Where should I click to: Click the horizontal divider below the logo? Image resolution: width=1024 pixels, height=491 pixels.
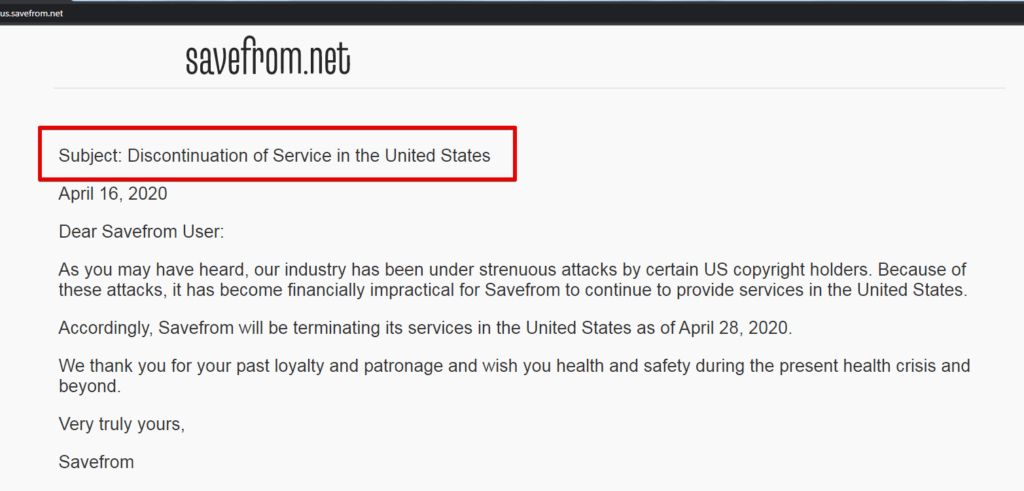coord(529,87)
